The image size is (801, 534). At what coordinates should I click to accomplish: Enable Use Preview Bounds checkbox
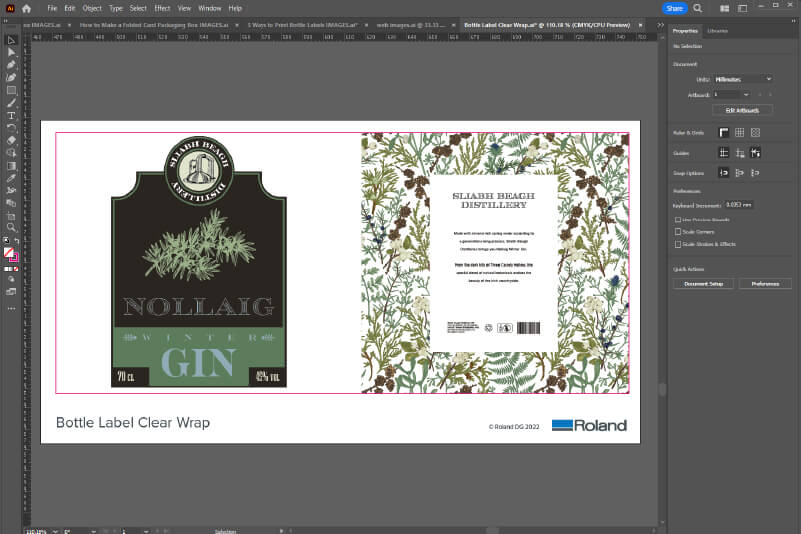679,218
